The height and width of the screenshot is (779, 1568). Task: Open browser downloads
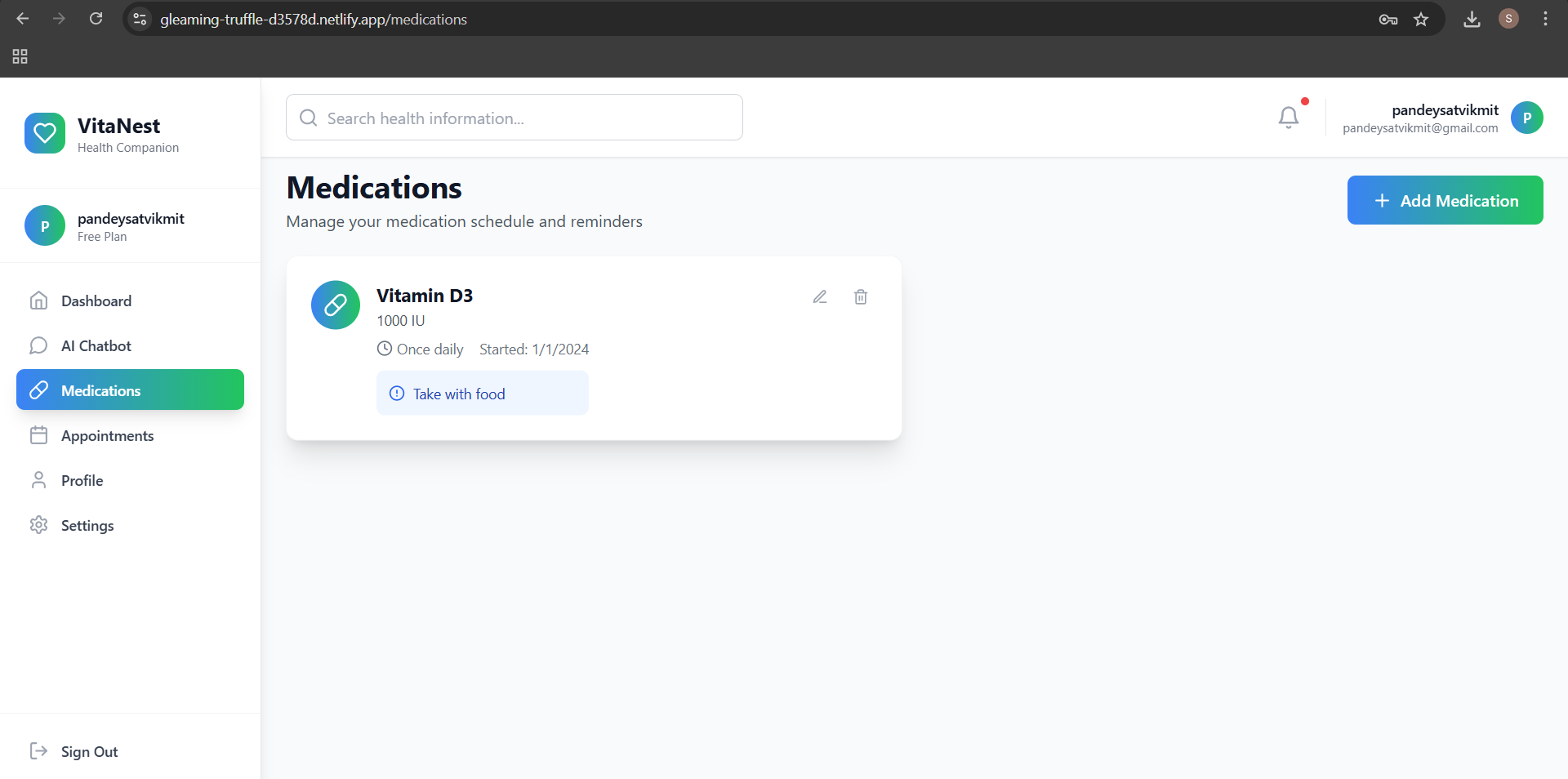click(1472, 19)
